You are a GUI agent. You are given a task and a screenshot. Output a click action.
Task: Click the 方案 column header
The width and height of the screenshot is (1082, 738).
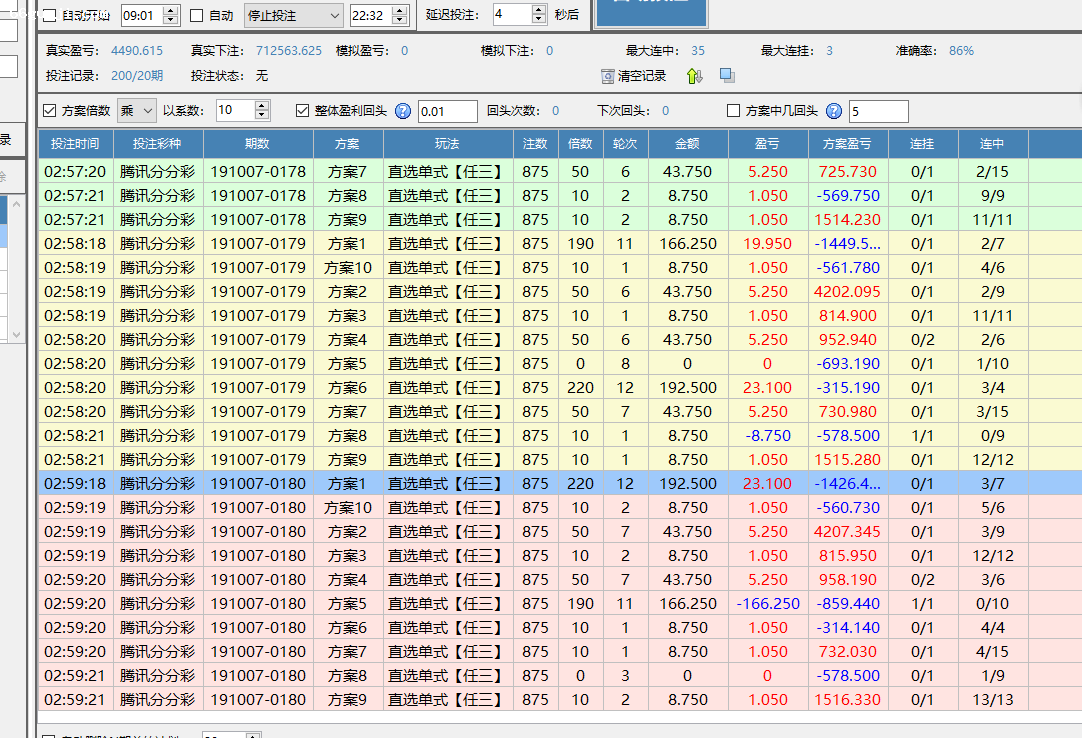(x=348, y=144)
